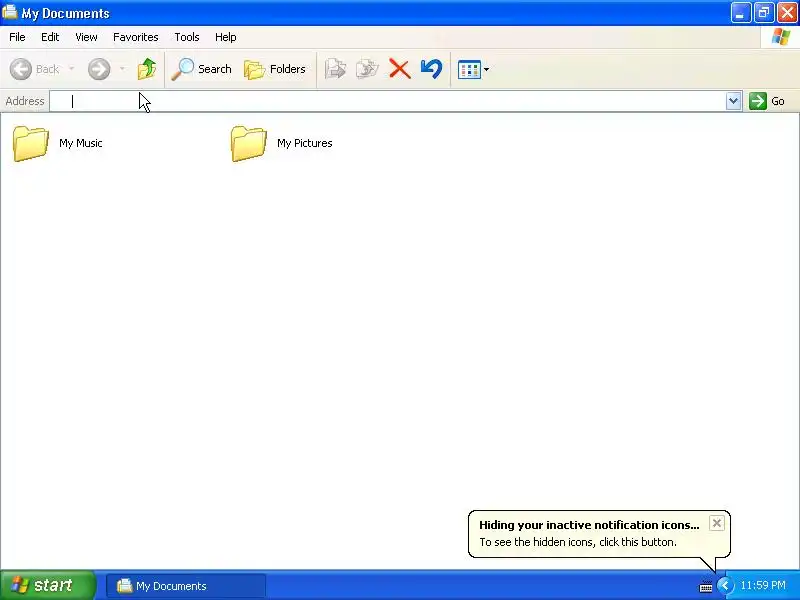Viewport: 800px width, 600px height.
Task: Expand the Forward history dropdown arrow
Action: [x=122, y=69]
